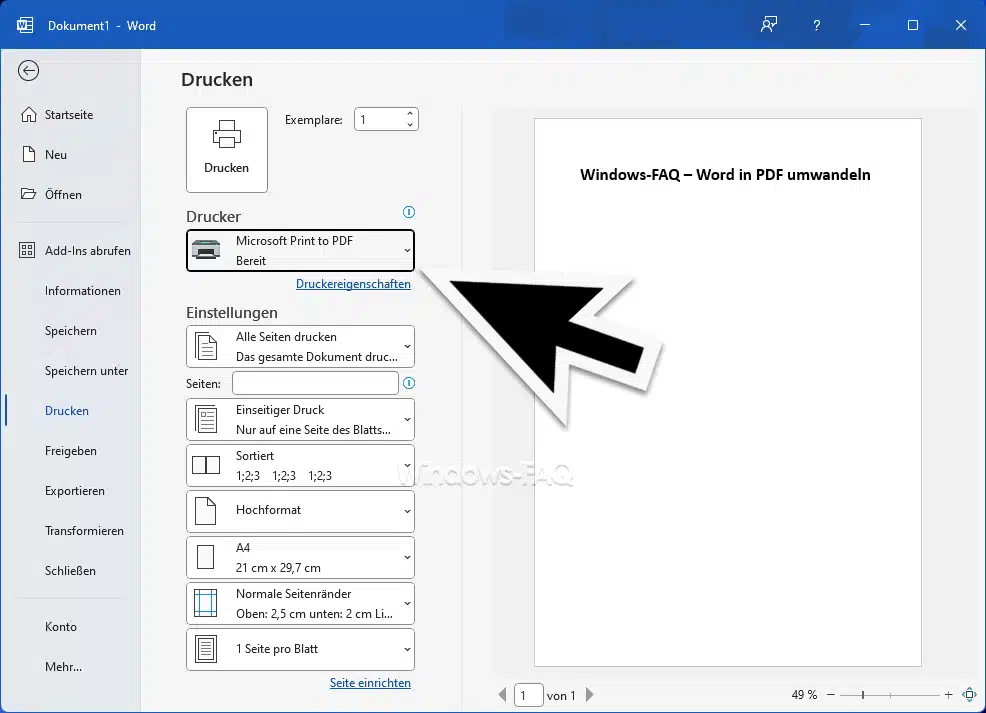Select Startseite in the sidebar
The height and width of the screenshot is (713, 986).
coord(69,114)
